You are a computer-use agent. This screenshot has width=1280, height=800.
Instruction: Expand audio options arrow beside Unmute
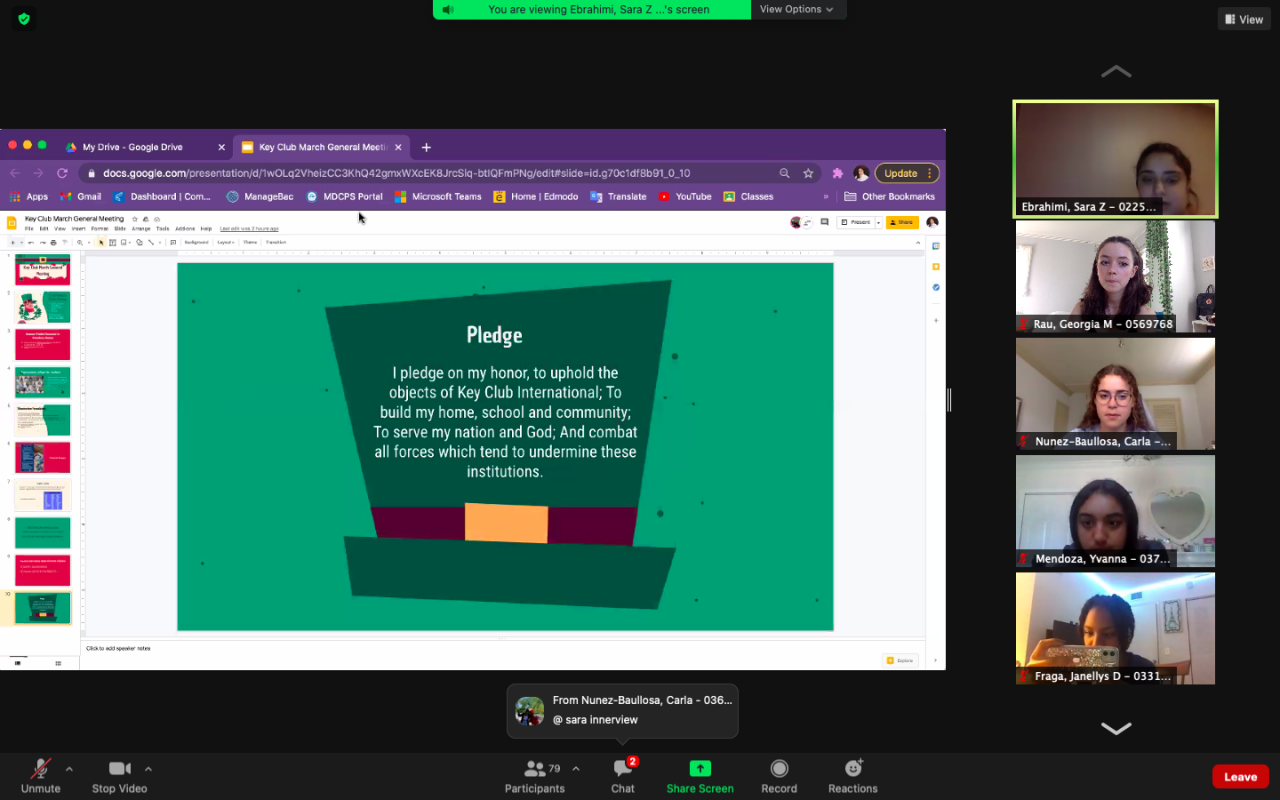point(69,769)
